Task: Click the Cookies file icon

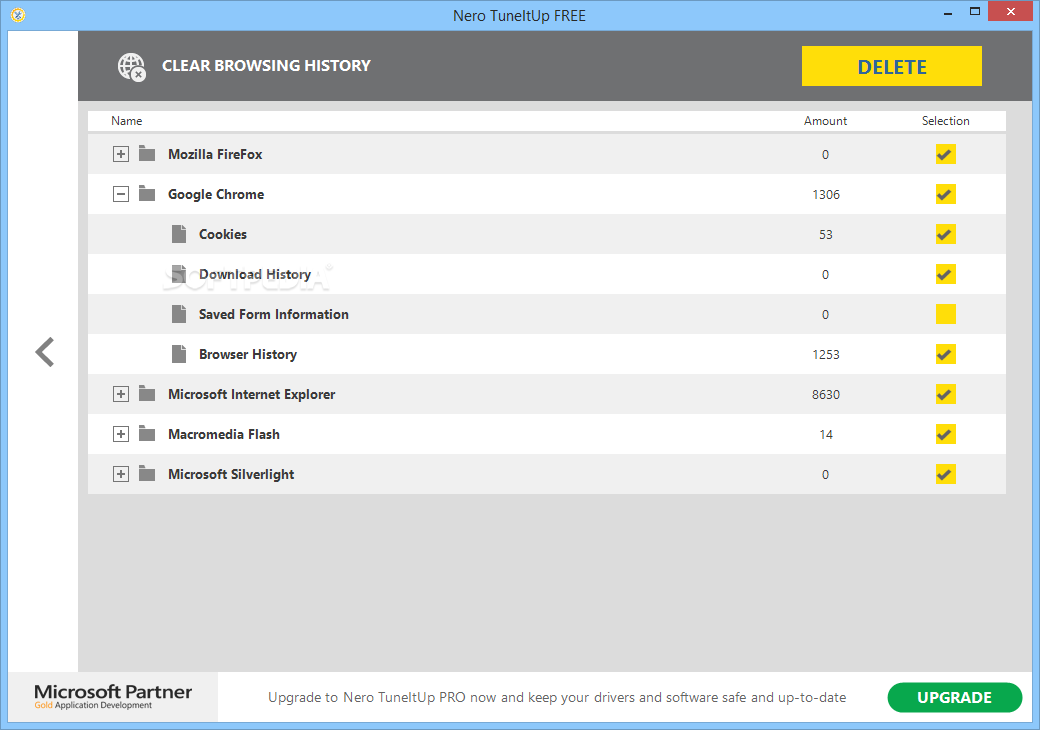Action: tap(178, 234)
